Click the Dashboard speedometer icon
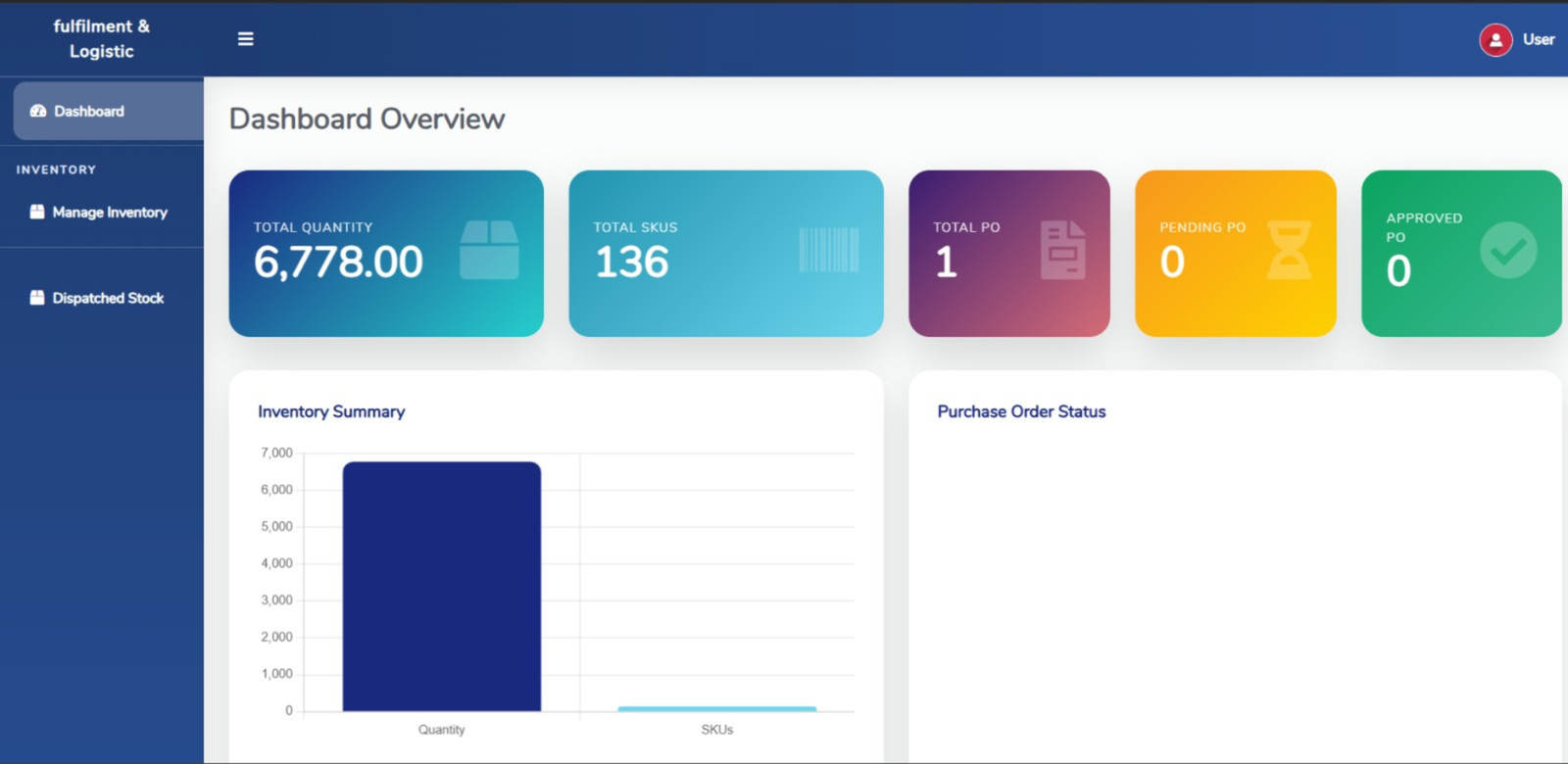This screenshot has width=1568, height=764. [38, 112]
